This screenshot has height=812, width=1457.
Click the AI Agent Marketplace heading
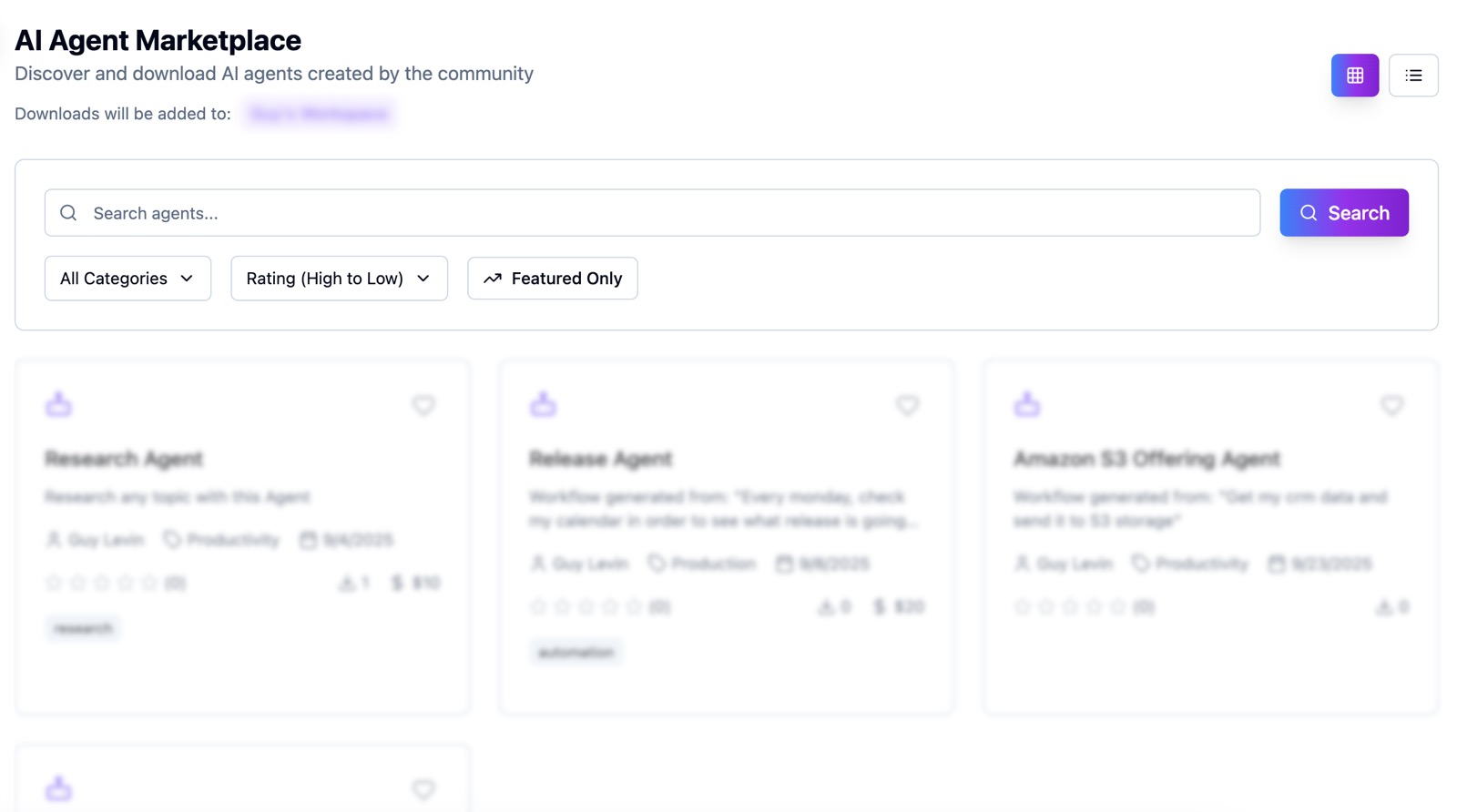(158, 40)
